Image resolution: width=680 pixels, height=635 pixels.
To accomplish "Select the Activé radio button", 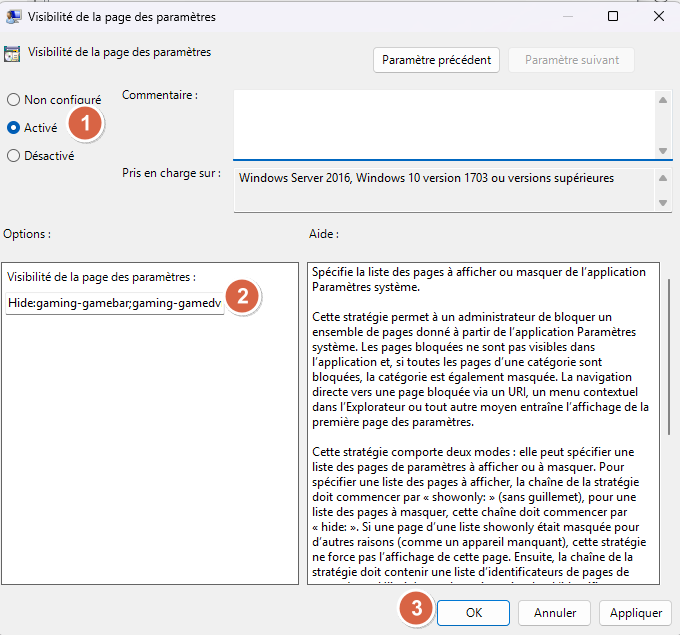I will (13, 128).
